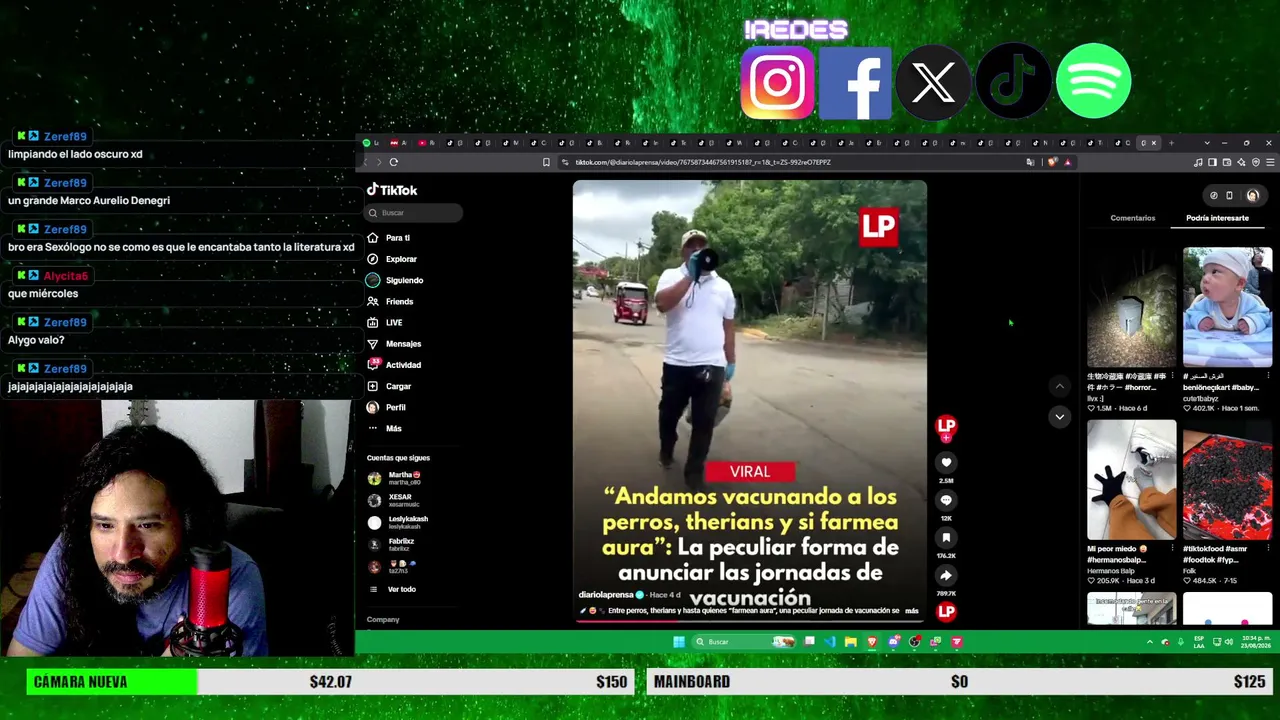Expand the Más menu
Image resolution: width=1280 pixels, height=720 pixels.
coord(385,428)
